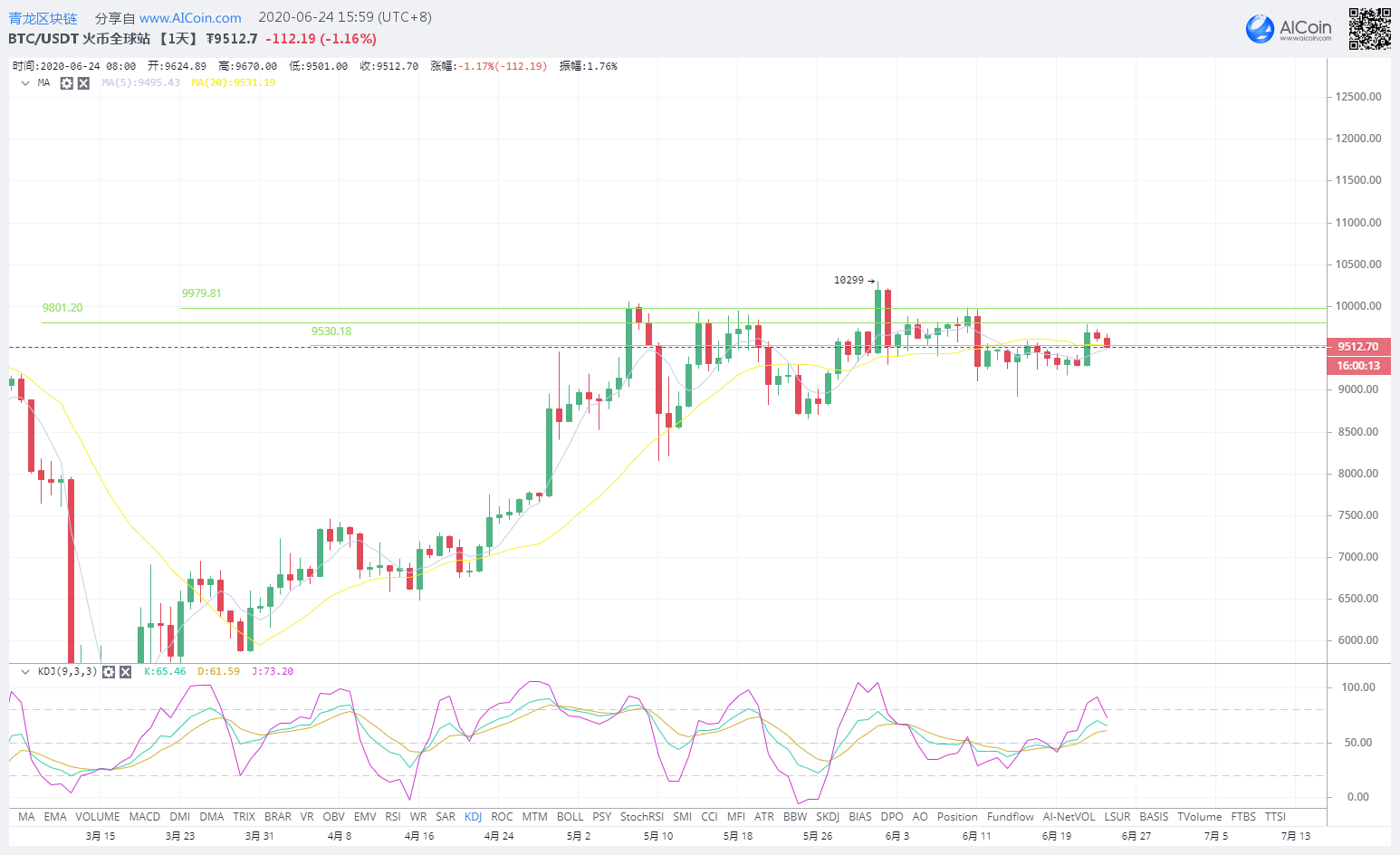The width and height of the screenshot is (1400, 855).
Task: Choose the DPO indicator tab
Action: pyautogui.click(x=892, y=817)
